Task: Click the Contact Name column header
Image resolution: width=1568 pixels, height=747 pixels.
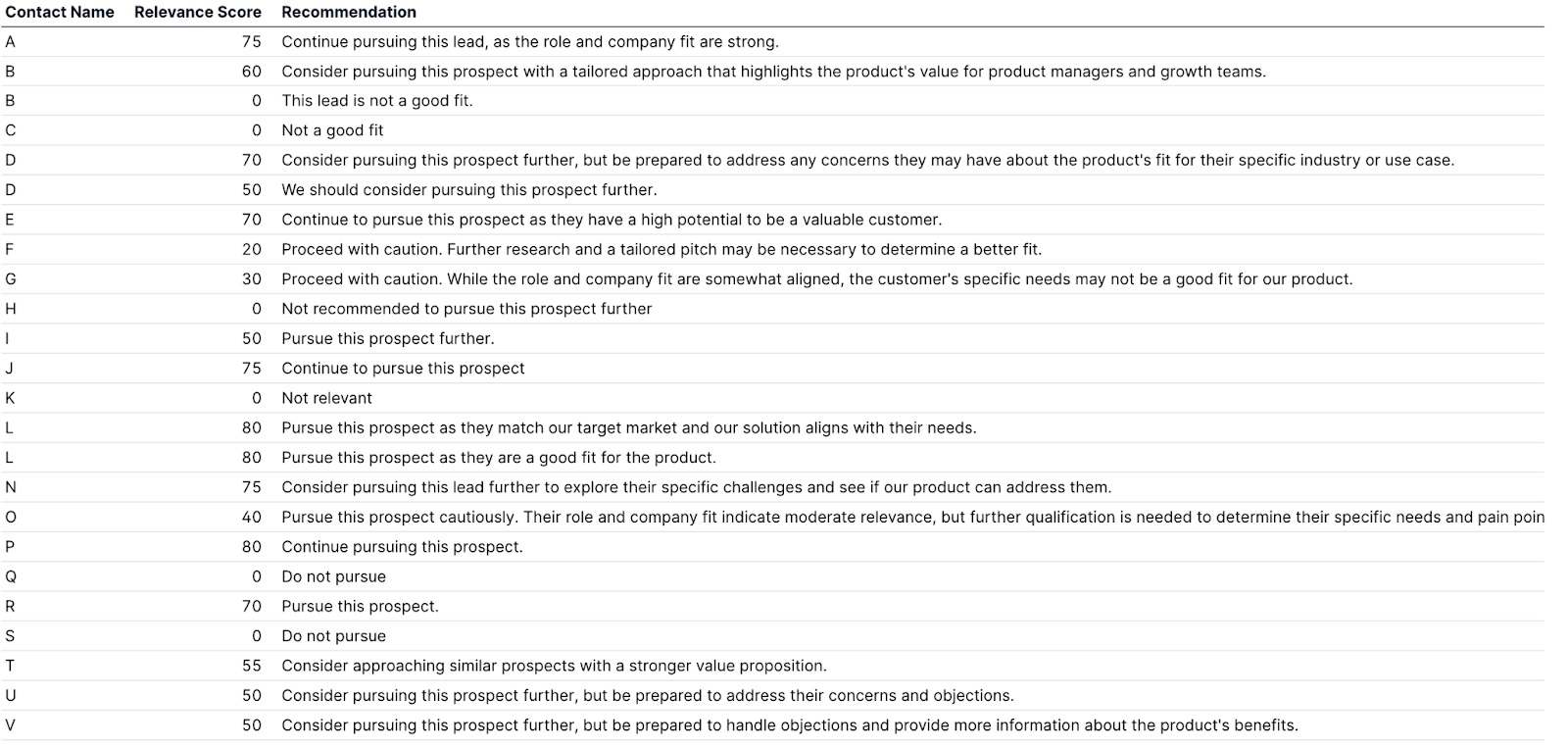Action: [x=60, y=13]
